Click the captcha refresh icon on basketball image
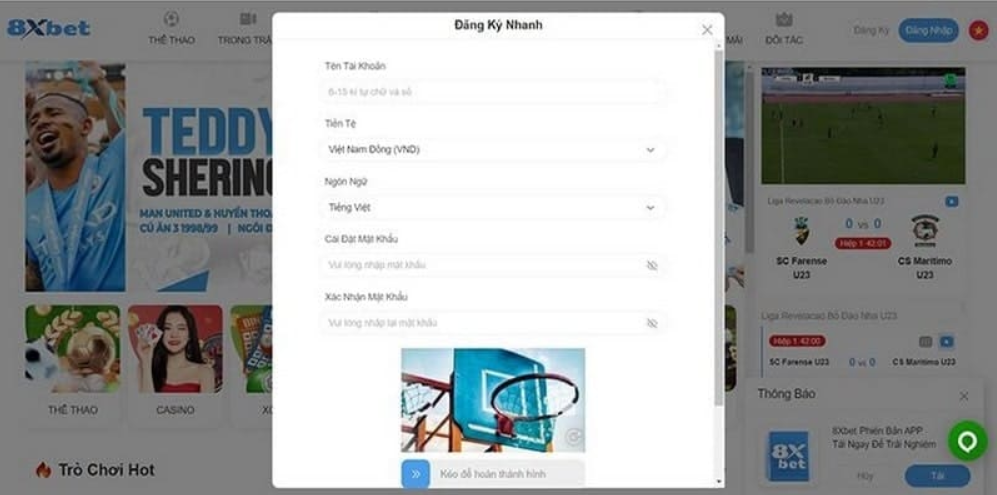 click(x=574, y=436)
